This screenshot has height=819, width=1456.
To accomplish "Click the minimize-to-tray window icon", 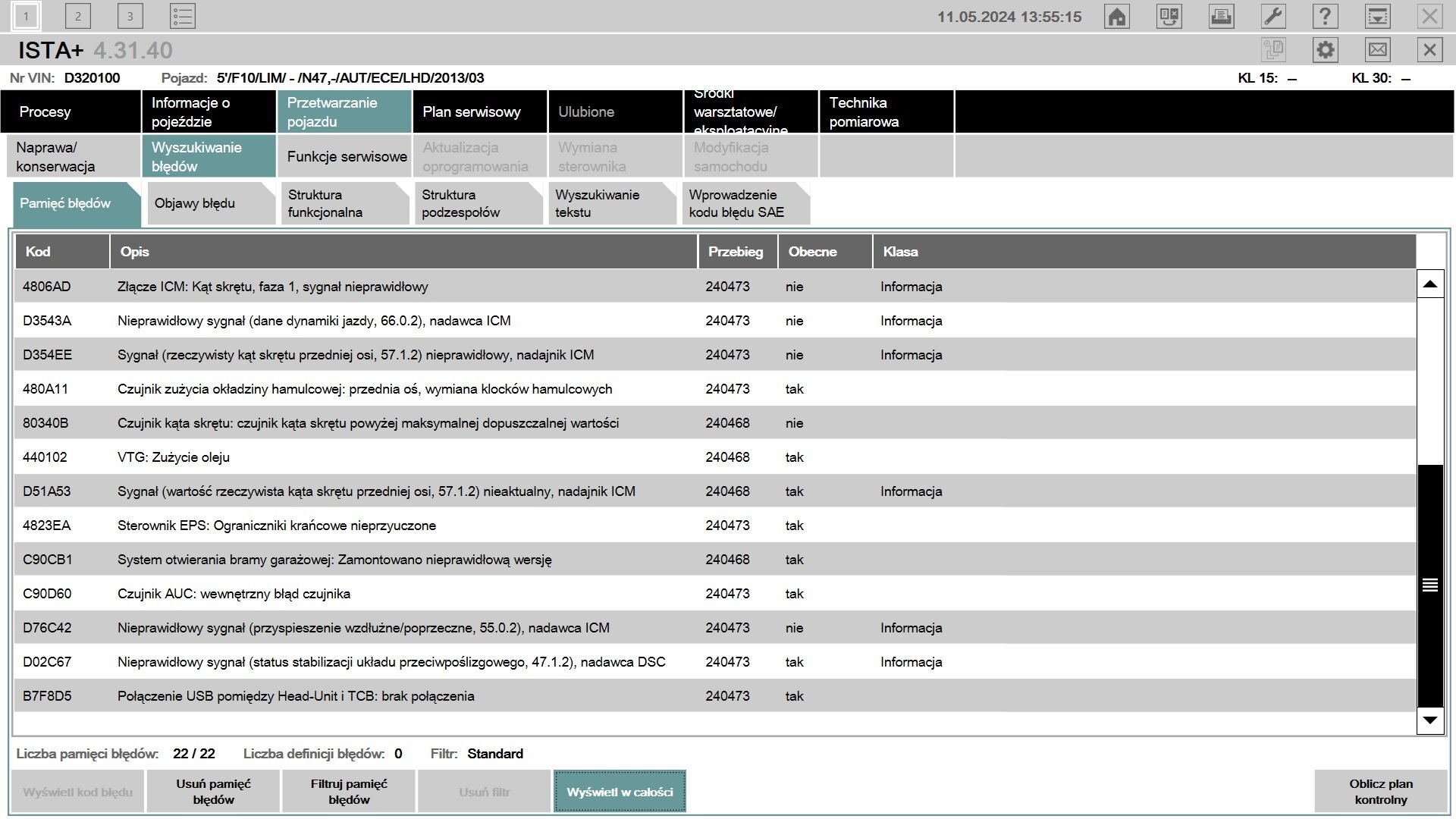I will pyautogui.click(x=1377, y=16).
